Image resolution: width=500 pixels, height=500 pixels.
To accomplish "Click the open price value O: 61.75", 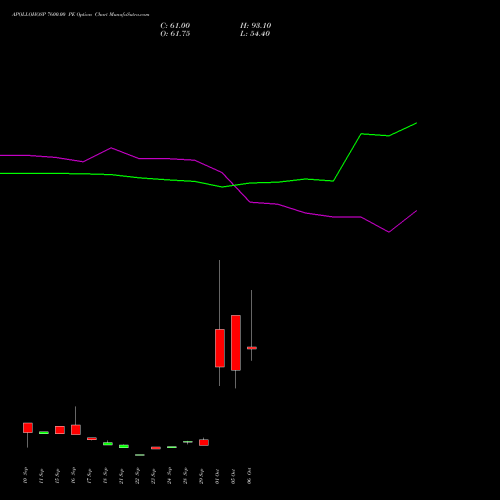I will point(175,34).
